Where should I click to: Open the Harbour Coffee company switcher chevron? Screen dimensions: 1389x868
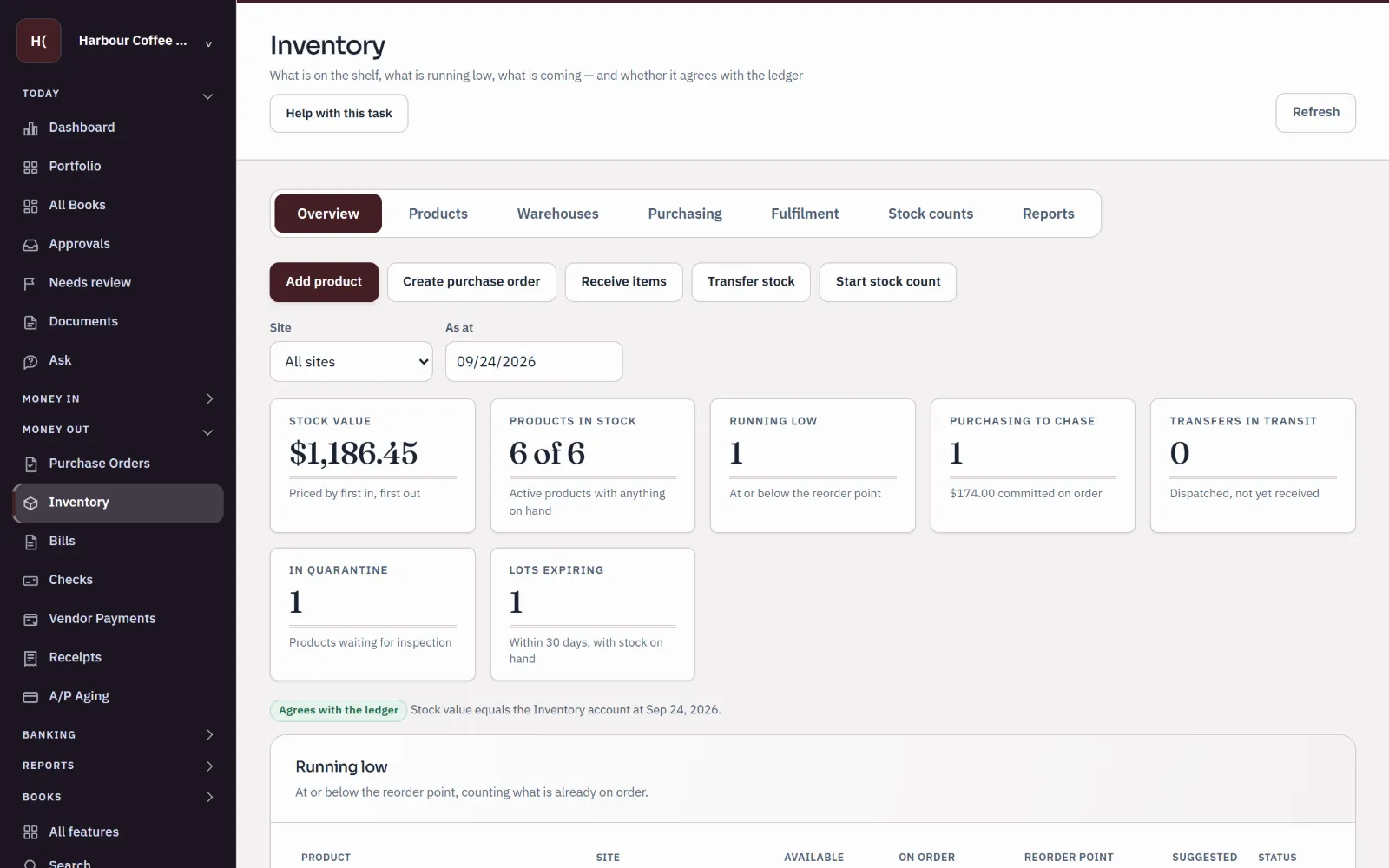tap(208, 43)
